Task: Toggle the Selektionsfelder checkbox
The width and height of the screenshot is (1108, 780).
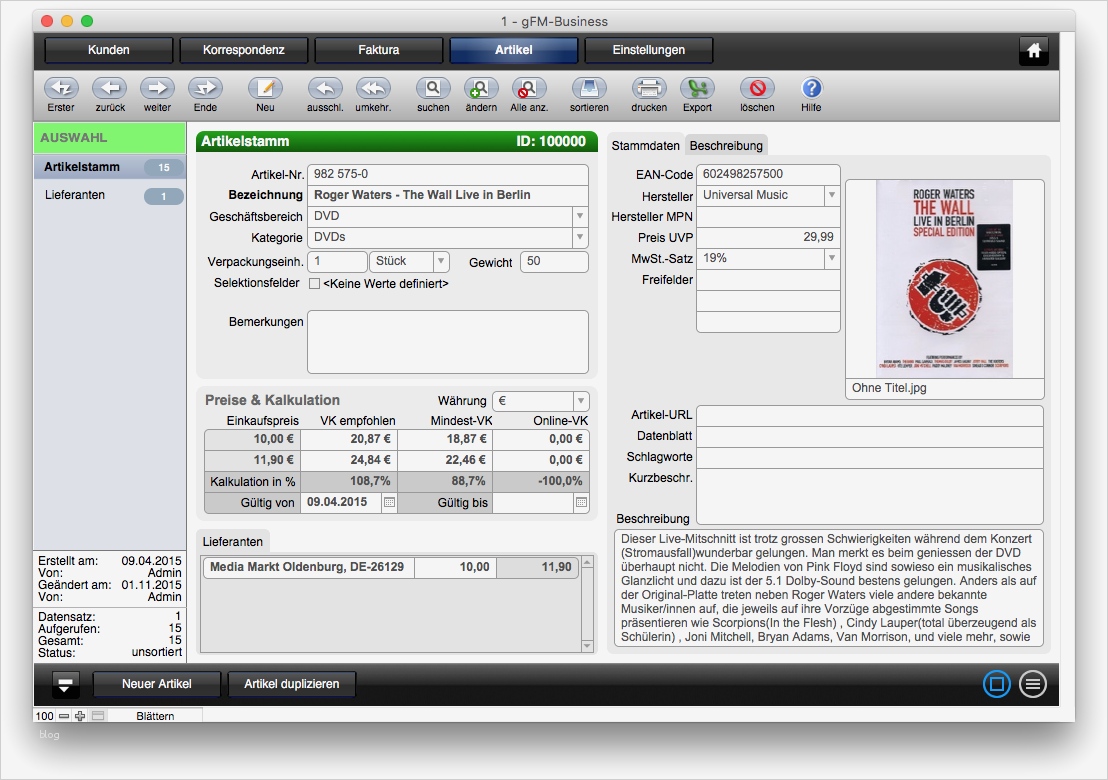Action: (314, 284)
